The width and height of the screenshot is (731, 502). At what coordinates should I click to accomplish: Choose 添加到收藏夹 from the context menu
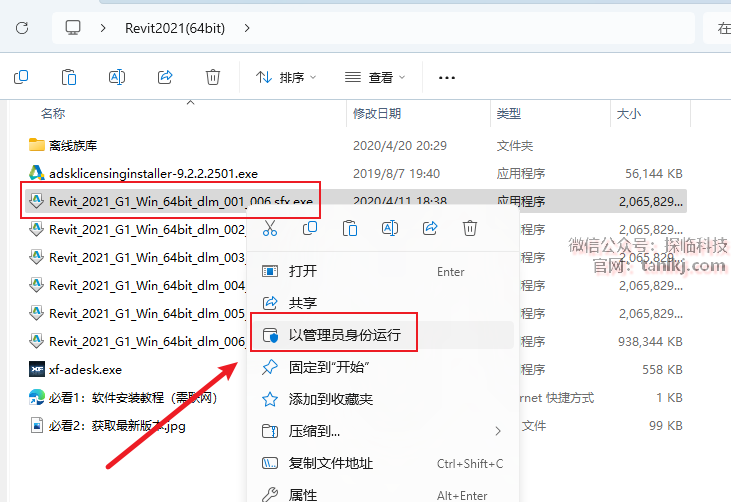coord(382,399)
